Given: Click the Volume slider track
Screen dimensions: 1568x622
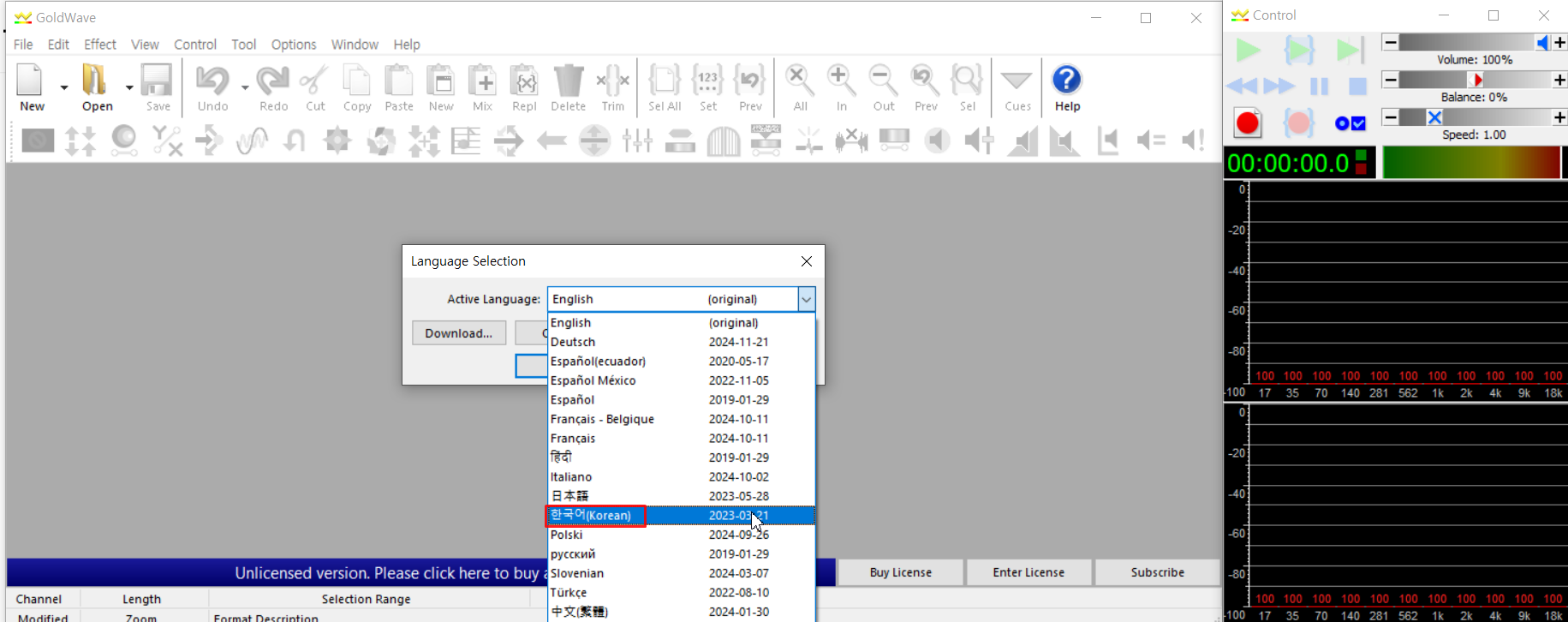Looking at the screenshot, I should [x=1475, y=42].
